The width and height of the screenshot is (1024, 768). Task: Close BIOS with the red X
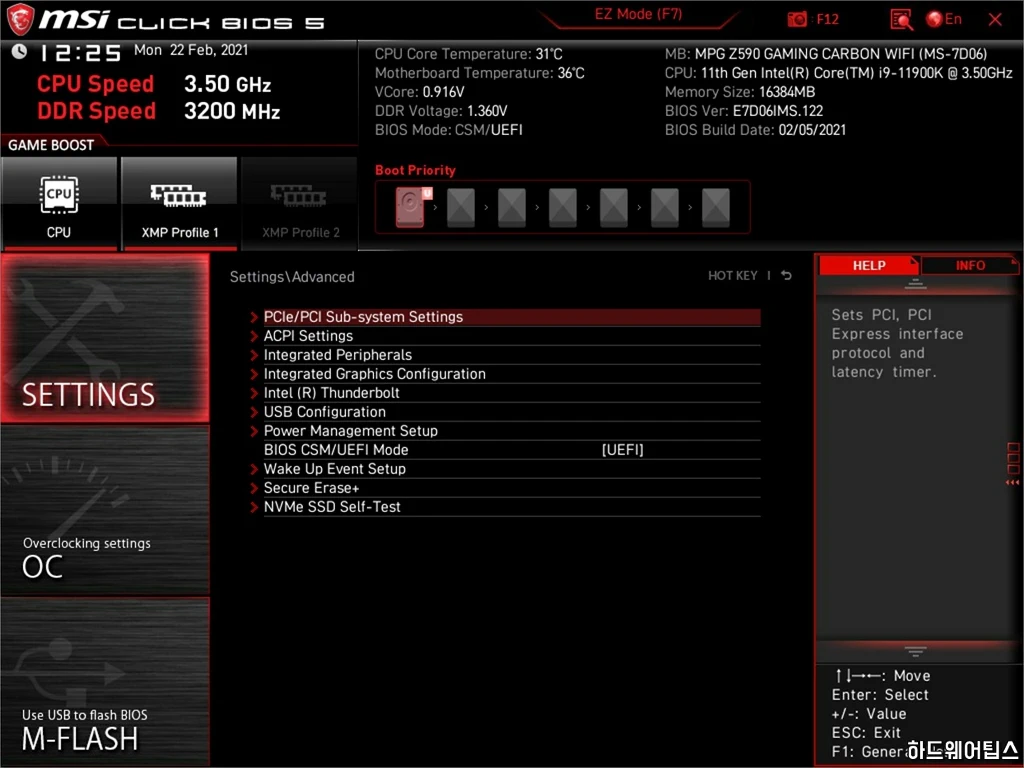coord(995,20)
